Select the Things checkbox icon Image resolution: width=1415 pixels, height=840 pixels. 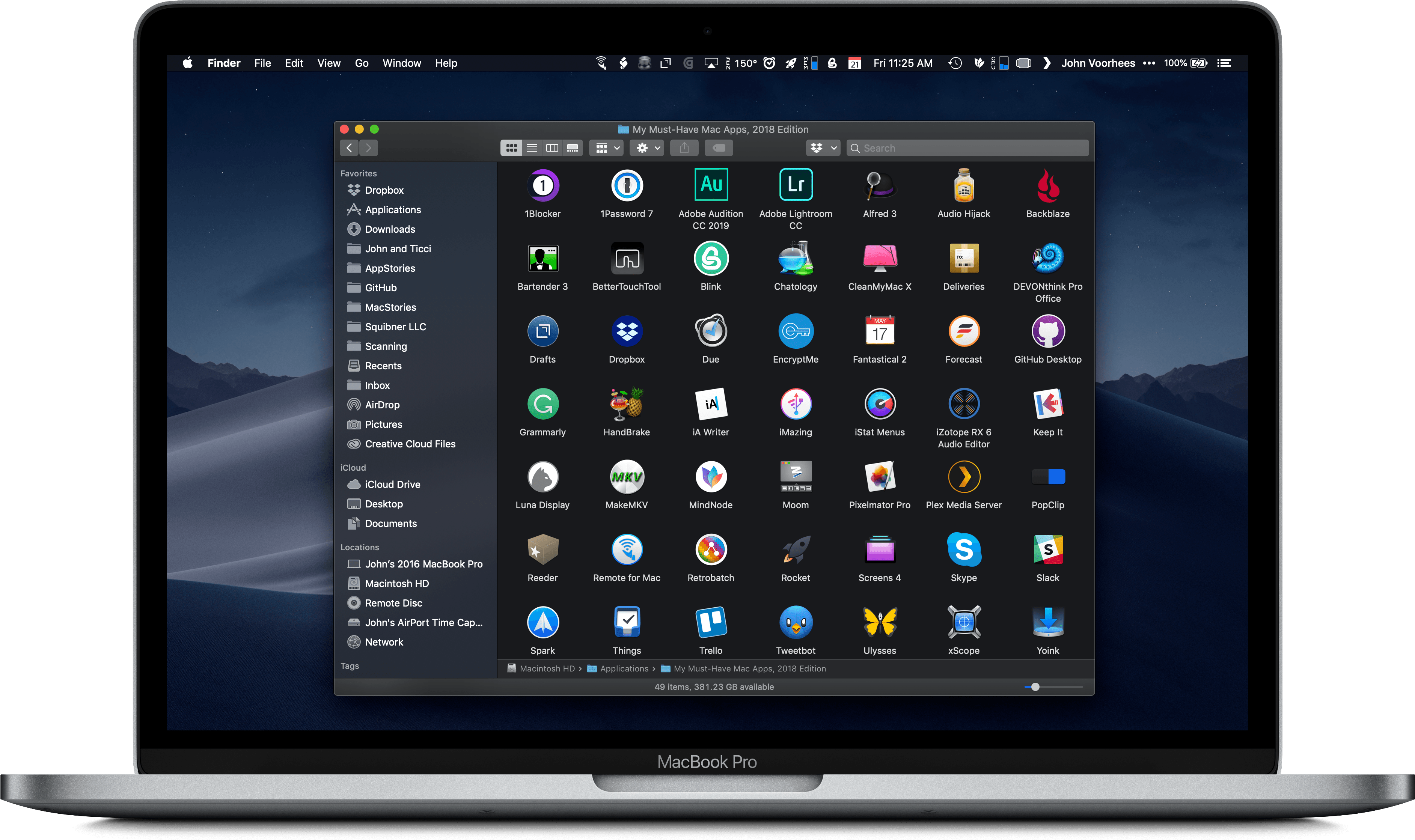click(627, 622)
